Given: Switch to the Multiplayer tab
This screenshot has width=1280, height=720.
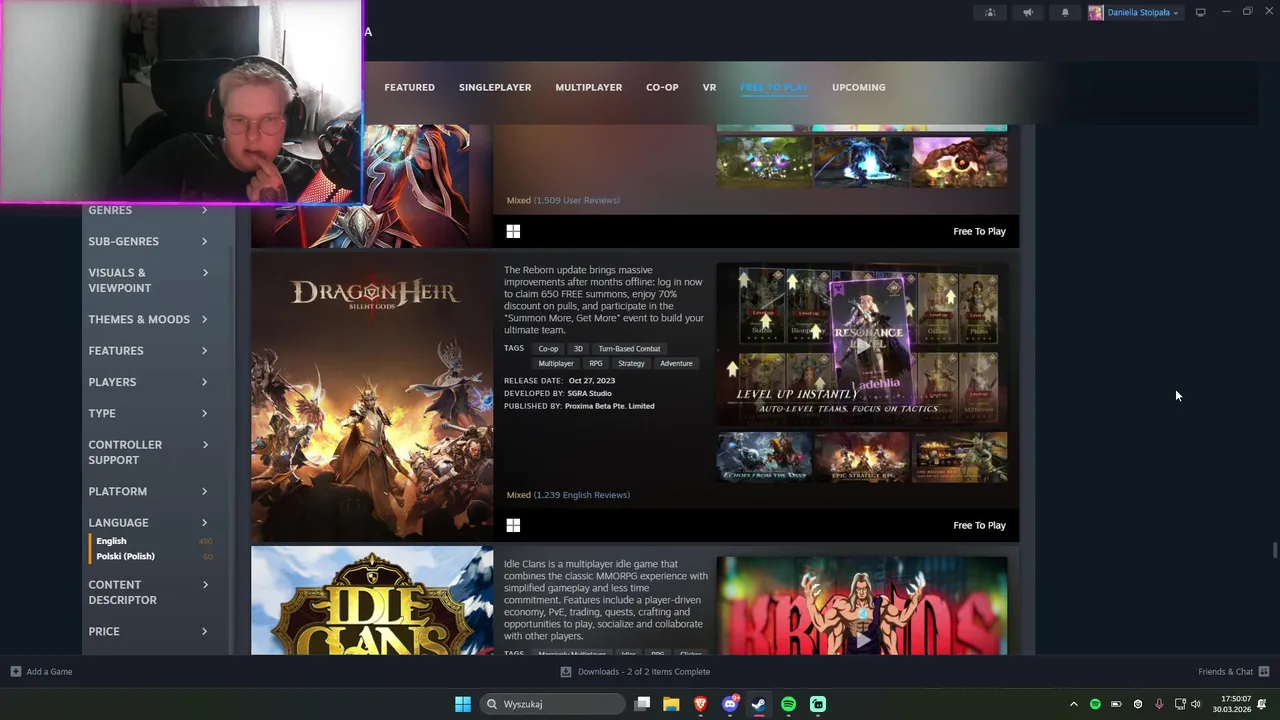Looking at the screenshot, I should [588, 87].
